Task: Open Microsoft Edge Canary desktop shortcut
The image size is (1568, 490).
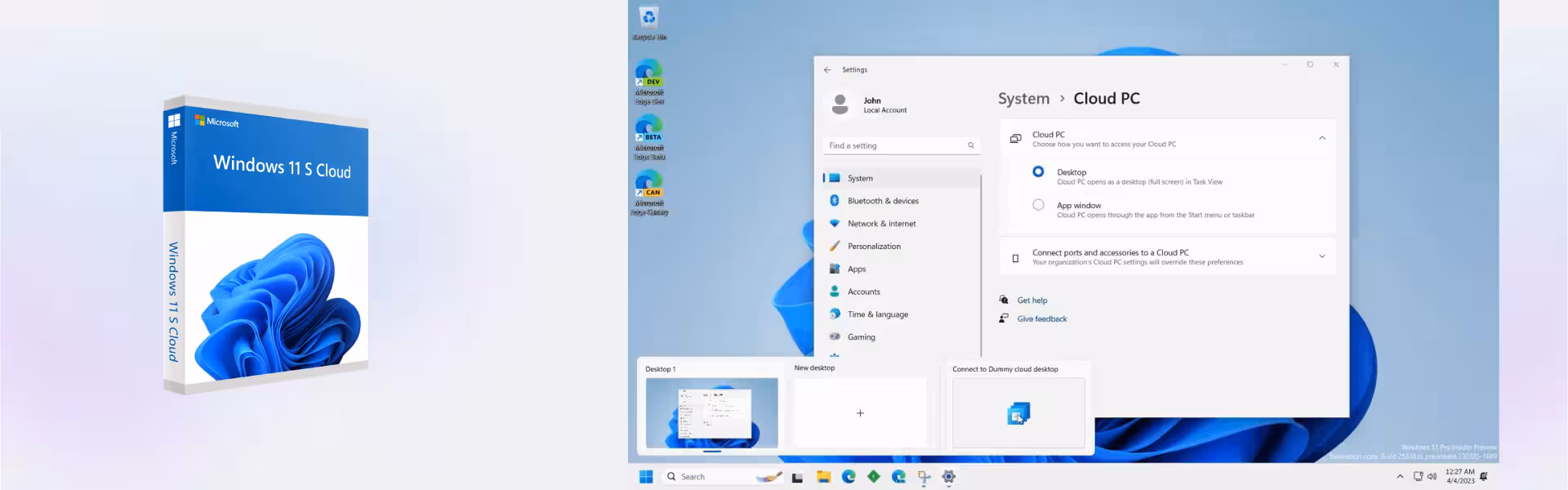Action: (x=648, y=194)
